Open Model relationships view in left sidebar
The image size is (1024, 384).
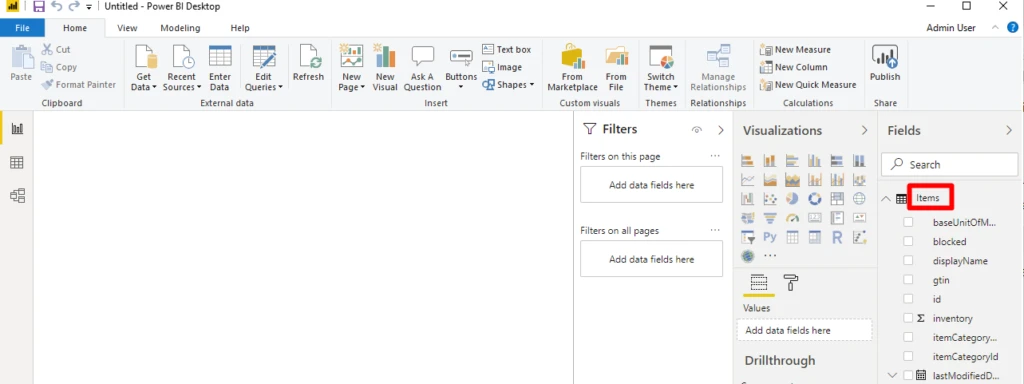pos(18,195)
